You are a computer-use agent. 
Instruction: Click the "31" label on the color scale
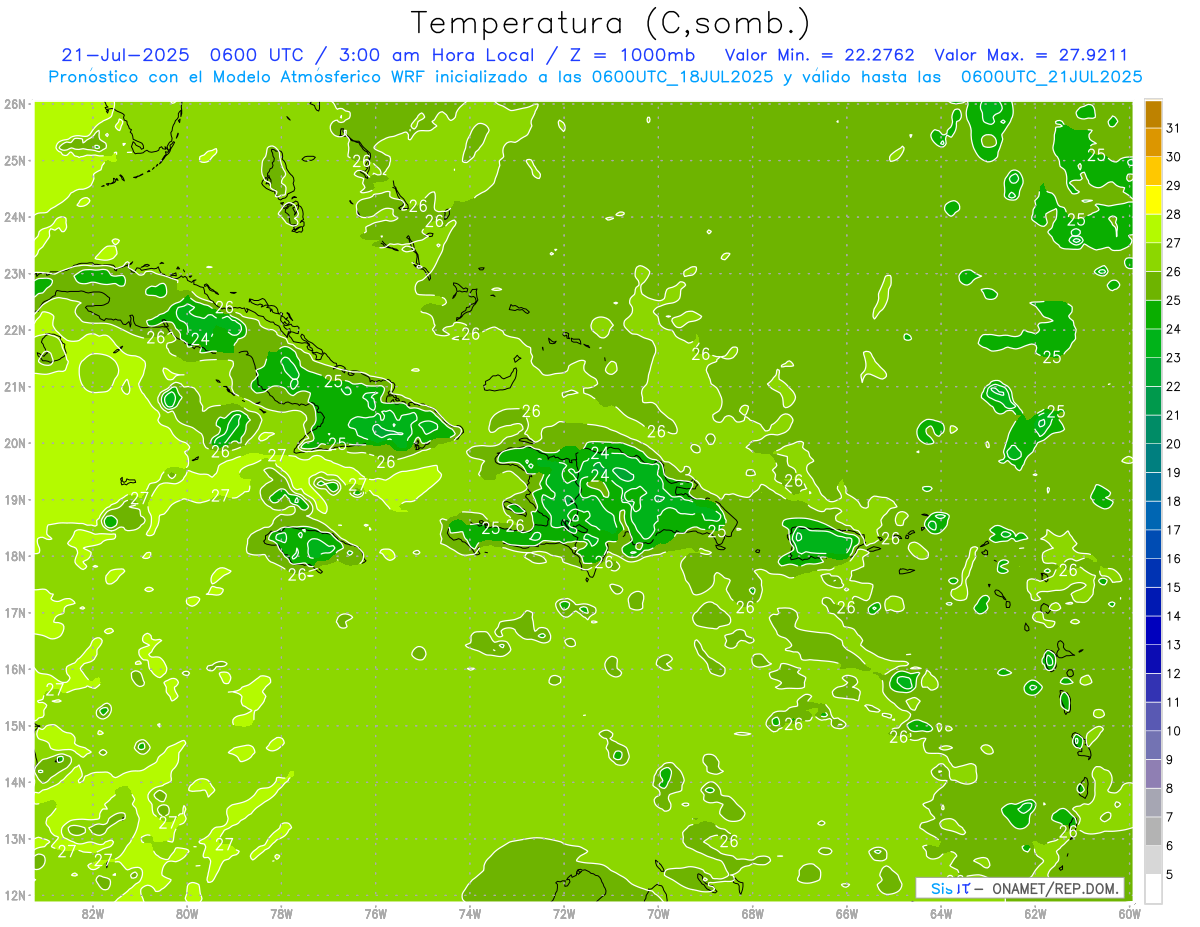(1173, 128)
